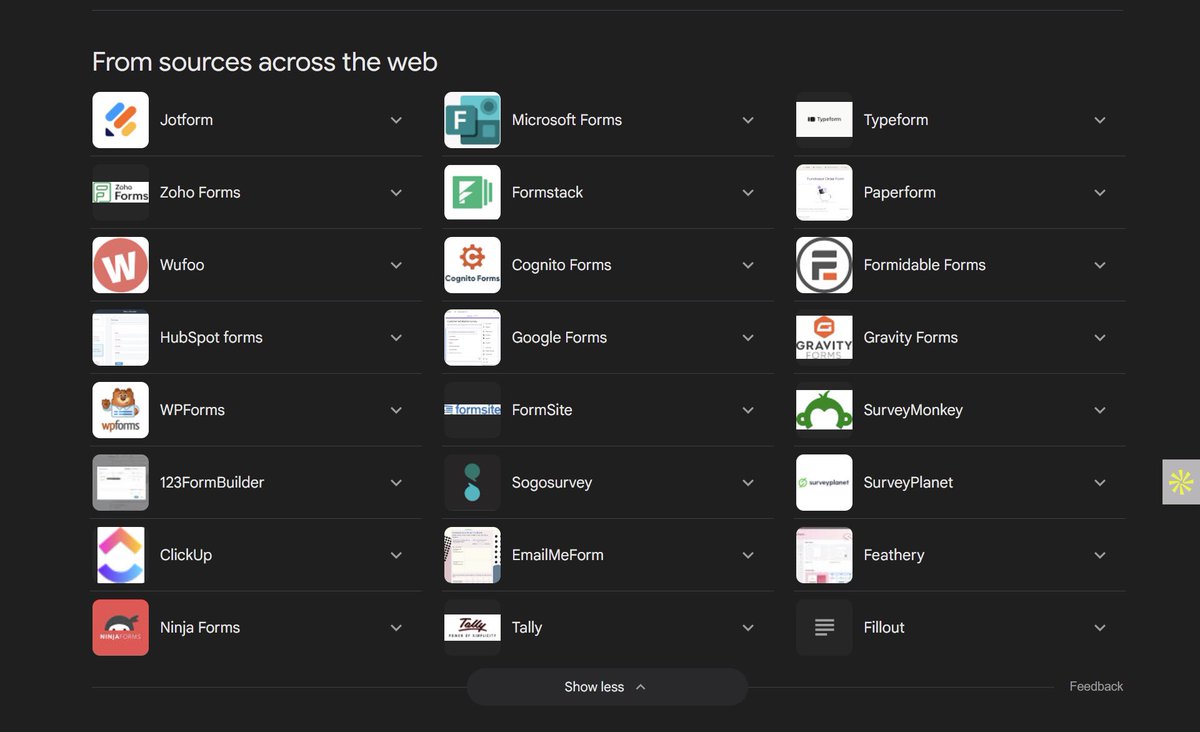Expand the Formstack row chevron
Viewport: 1200px width, 732px height.
pyautogui.click(x=748, y=192)
